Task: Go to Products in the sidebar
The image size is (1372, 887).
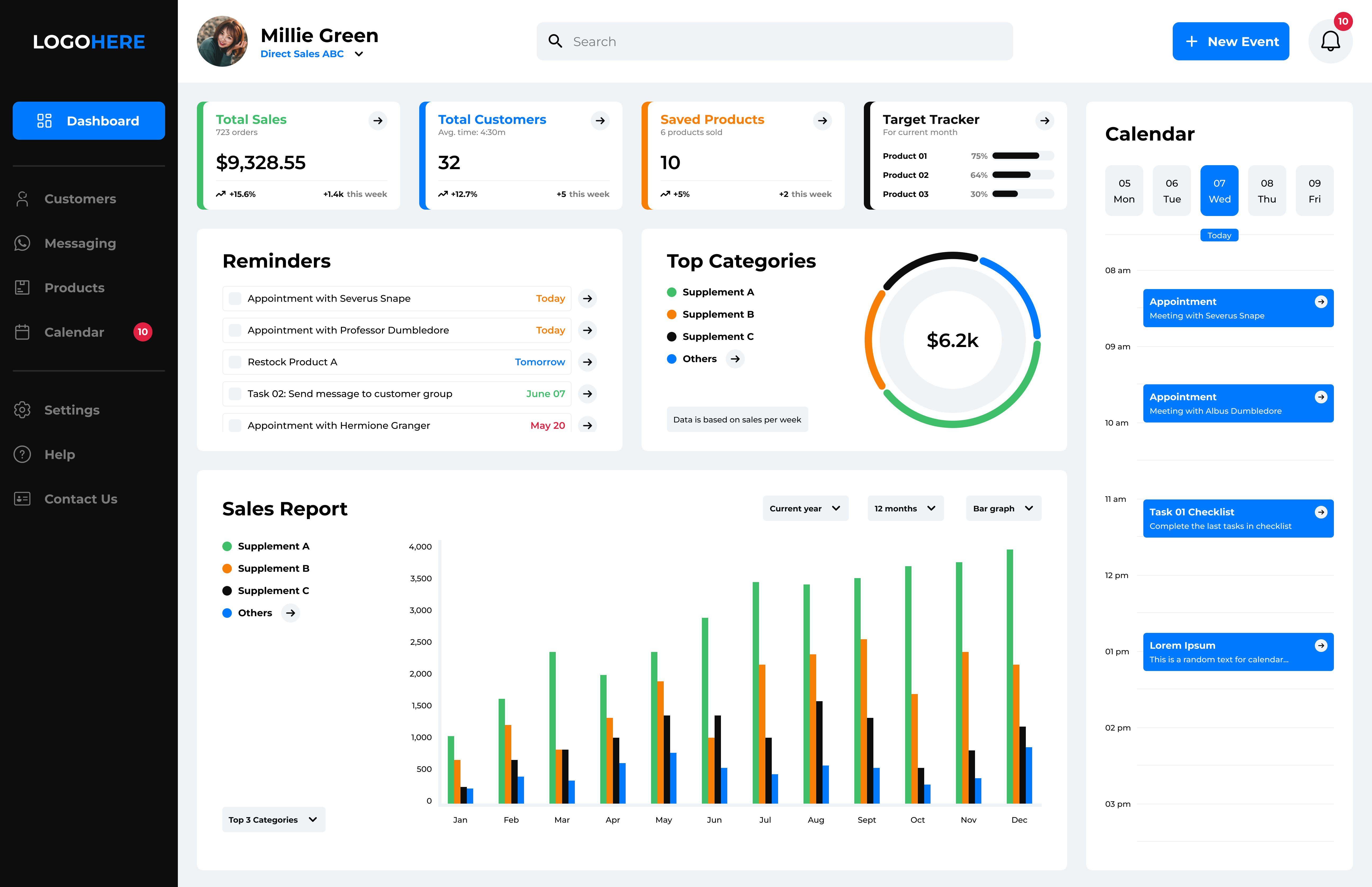Action: (x=74, y=287)
